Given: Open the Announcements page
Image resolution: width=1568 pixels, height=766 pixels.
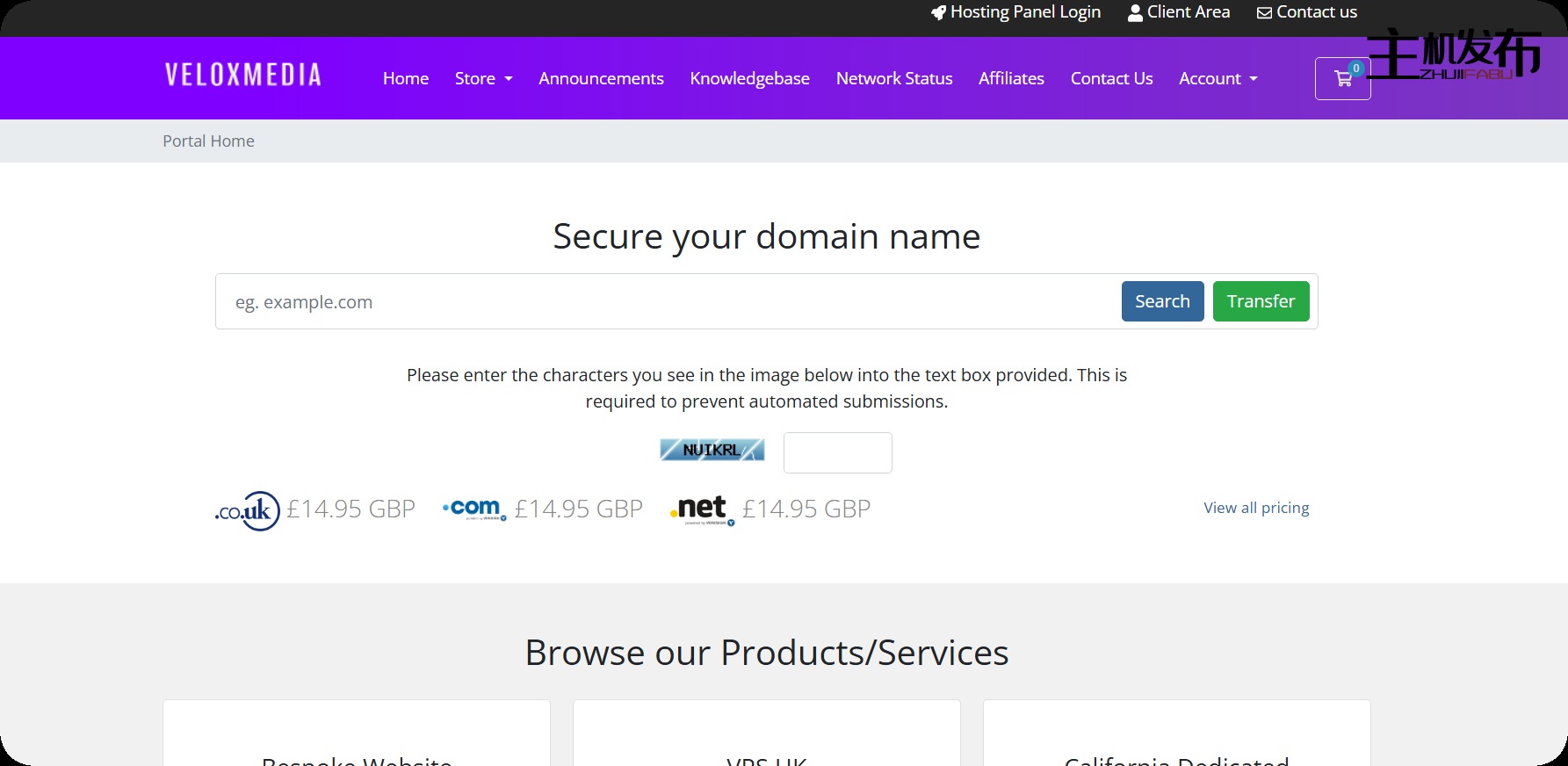Looking at the screenshot, I should tap(601, 79).
